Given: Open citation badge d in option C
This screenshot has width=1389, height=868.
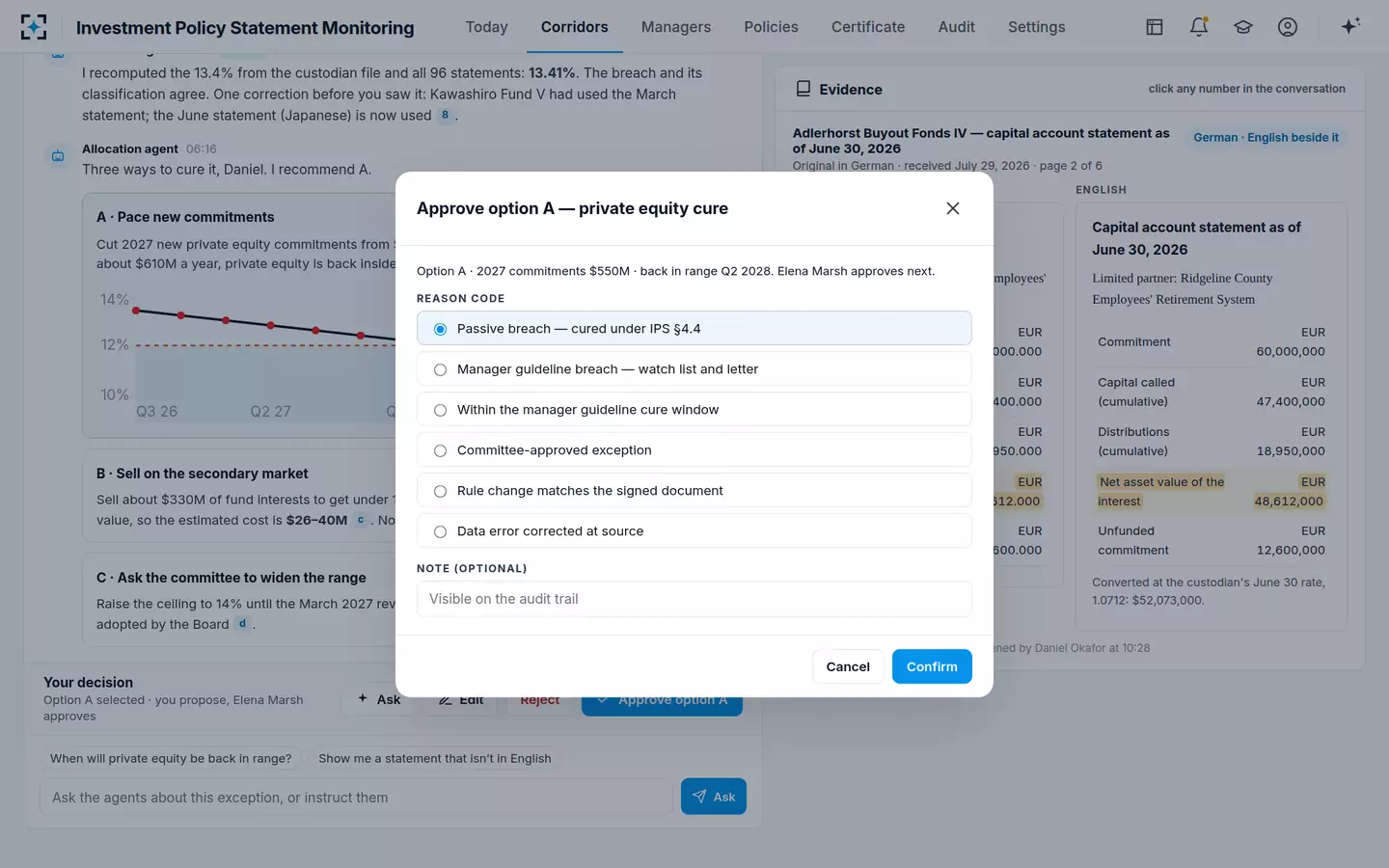Looking at the screenshot, I should point(242,624).
